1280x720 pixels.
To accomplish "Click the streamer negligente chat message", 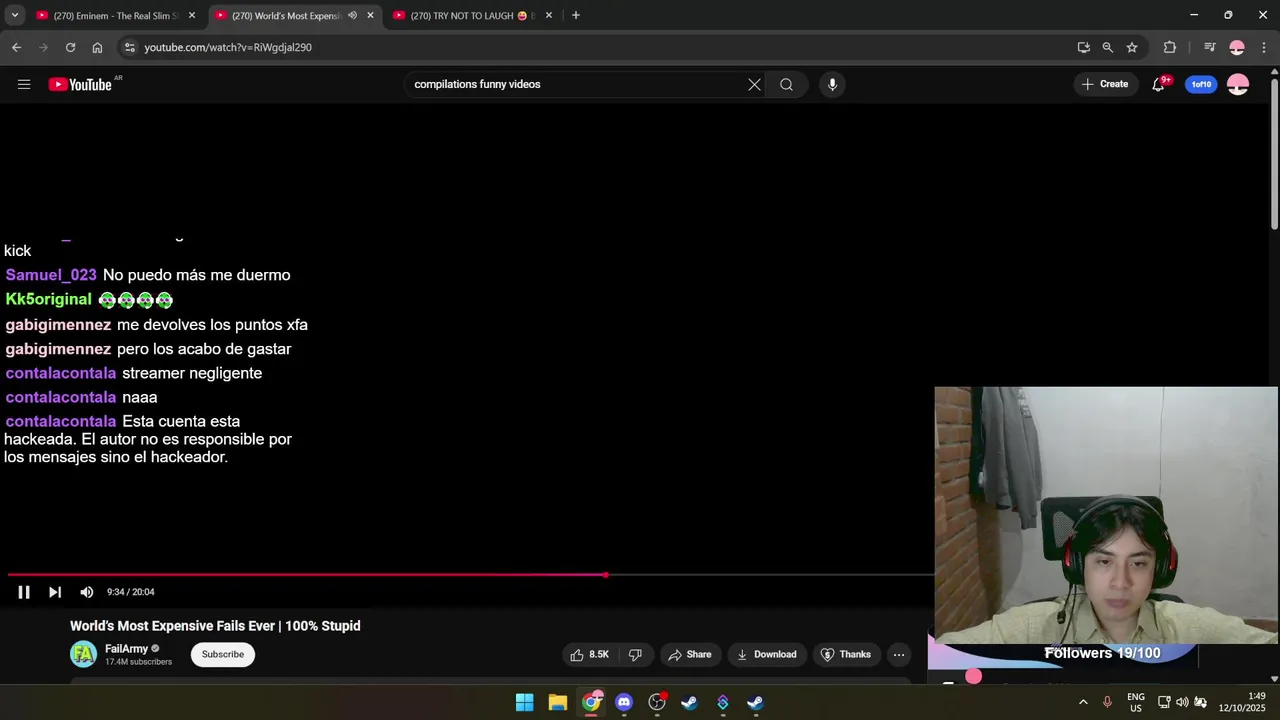I will click(192, 373).
